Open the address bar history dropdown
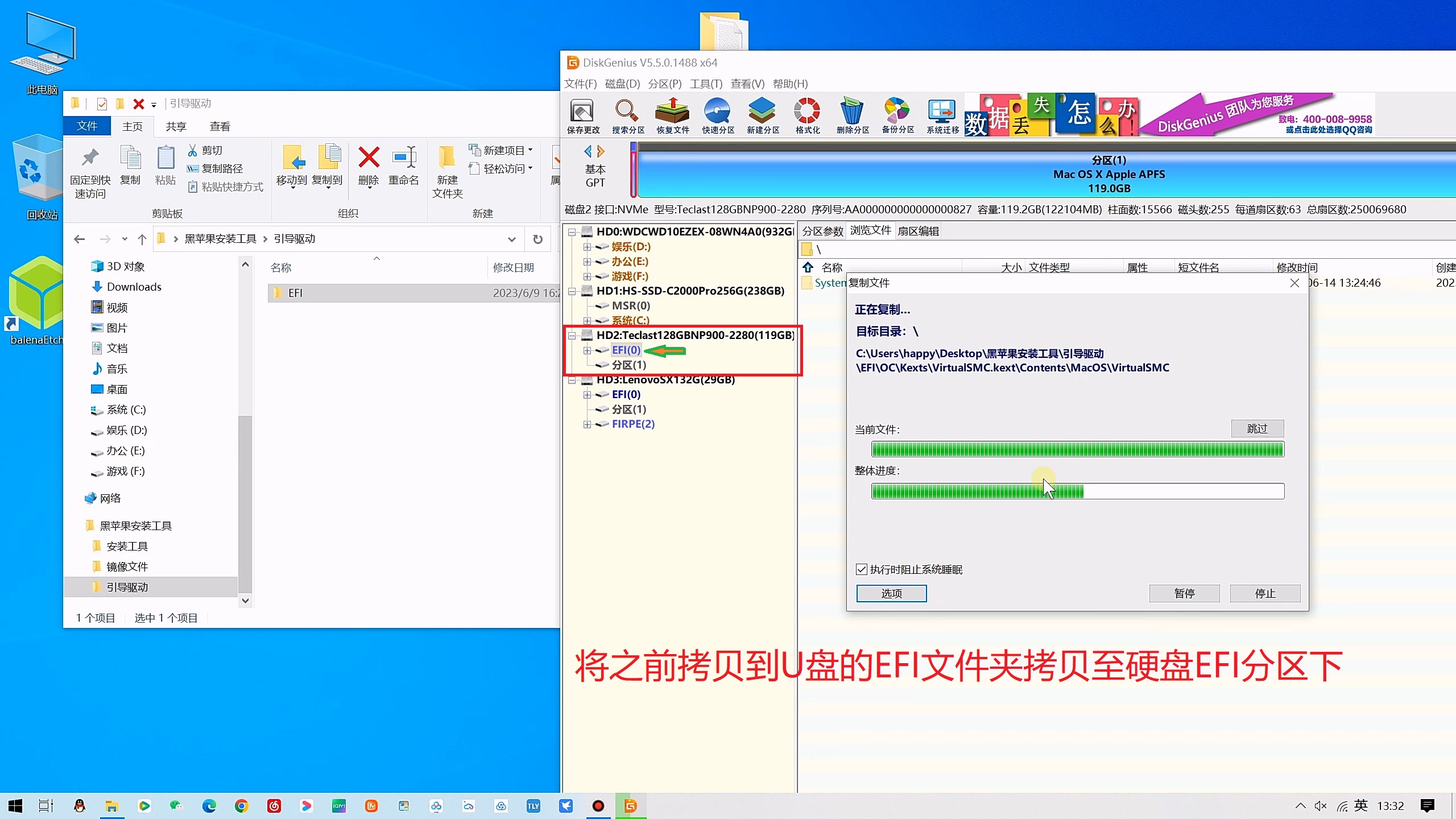1456x819 pixels. pos(511,239)
